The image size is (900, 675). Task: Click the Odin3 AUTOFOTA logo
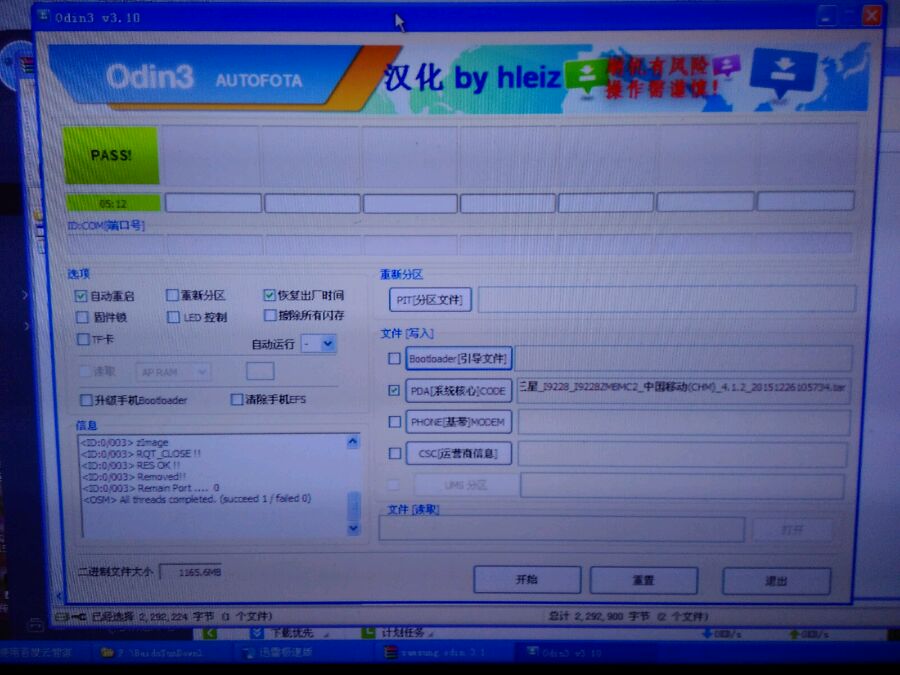coord(204,77)
